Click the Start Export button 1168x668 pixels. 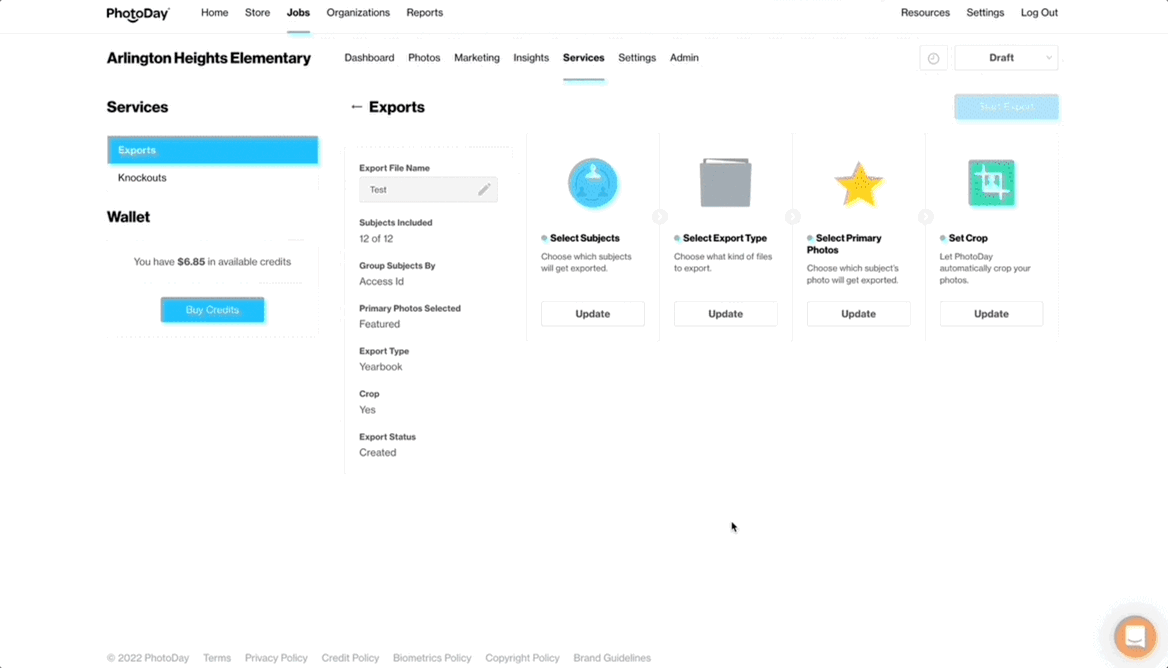pyautogui.click(x=1006, y=107)
